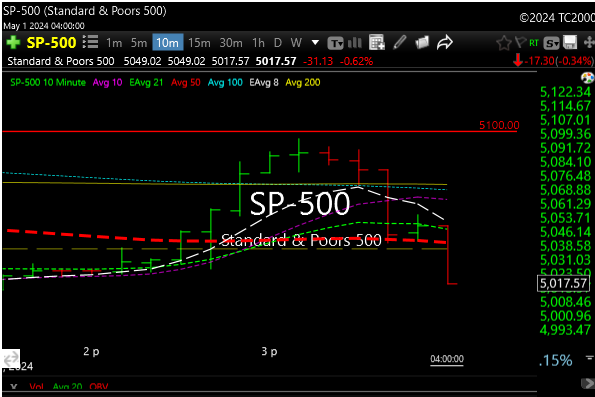Click the Avg 200 indicator label
The width and height of the screenshot is (595, 397).
coord(303,82)
